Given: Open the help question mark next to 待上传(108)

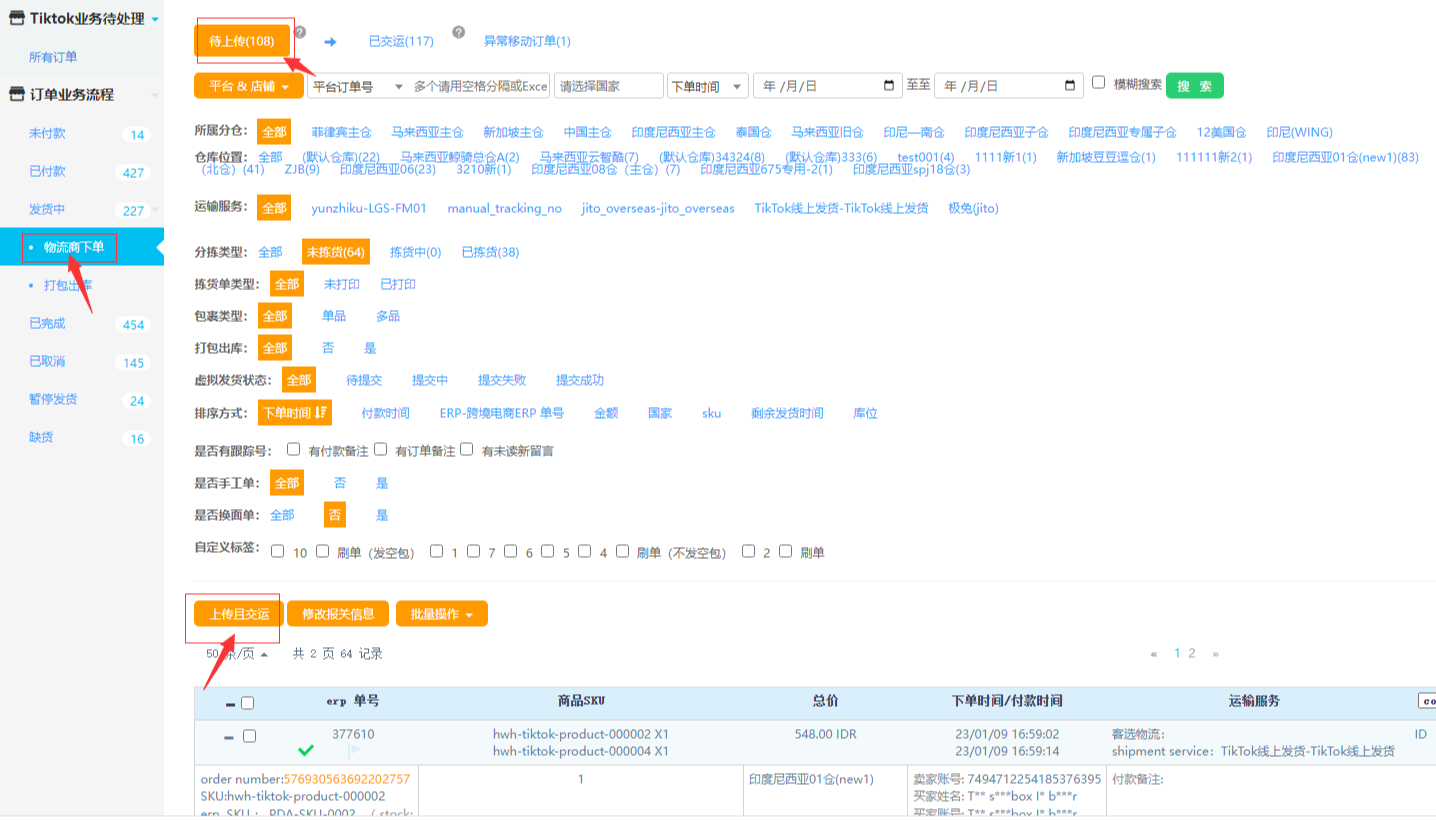Looking at the screenshot, I should [300, 33].
